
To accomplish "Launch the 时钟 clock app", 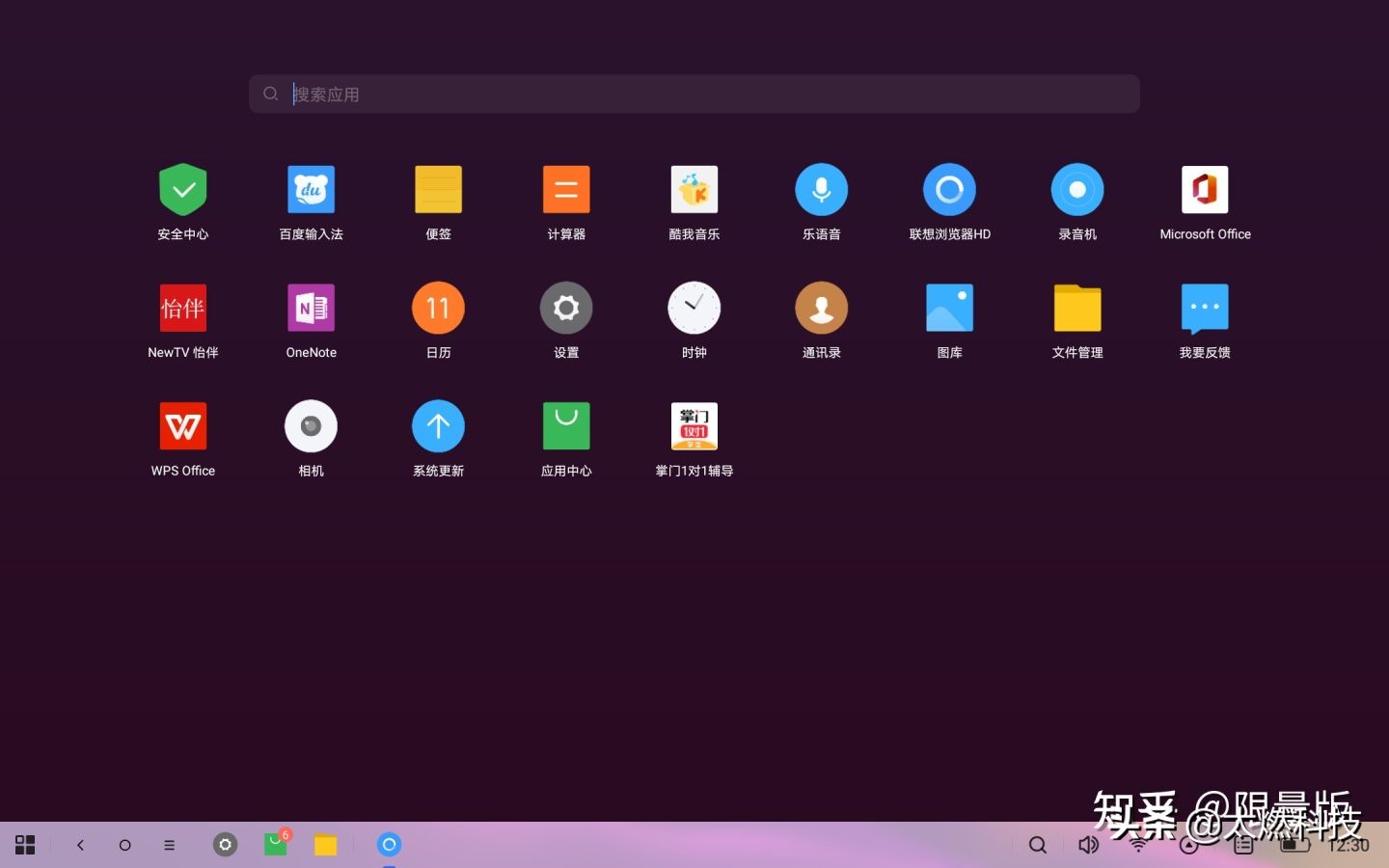I will (694, 308).
